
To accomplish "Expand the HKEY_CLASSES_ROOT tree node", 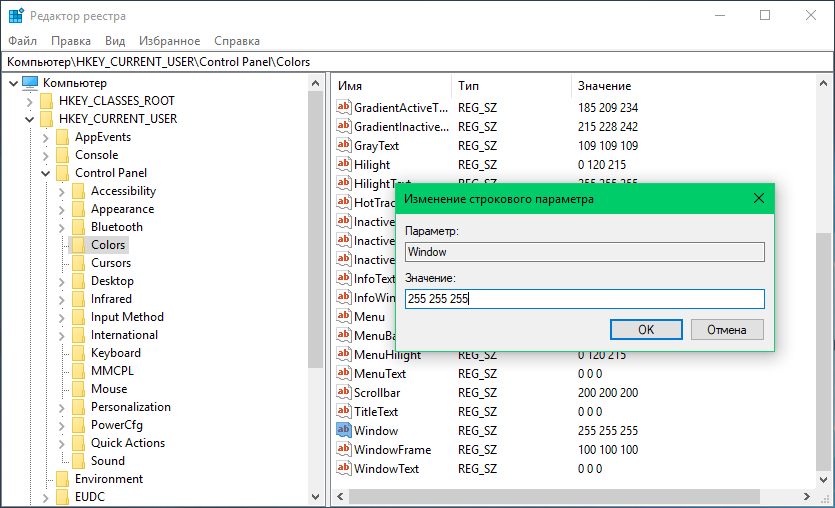I will tap(29, 101).
